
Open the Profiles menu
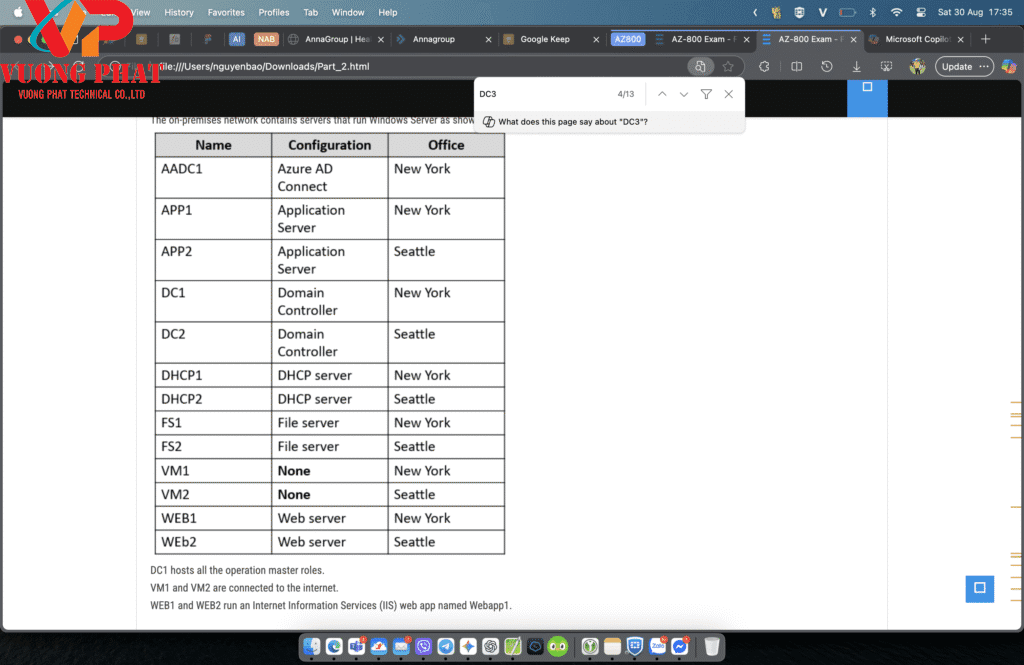[274, 12]
